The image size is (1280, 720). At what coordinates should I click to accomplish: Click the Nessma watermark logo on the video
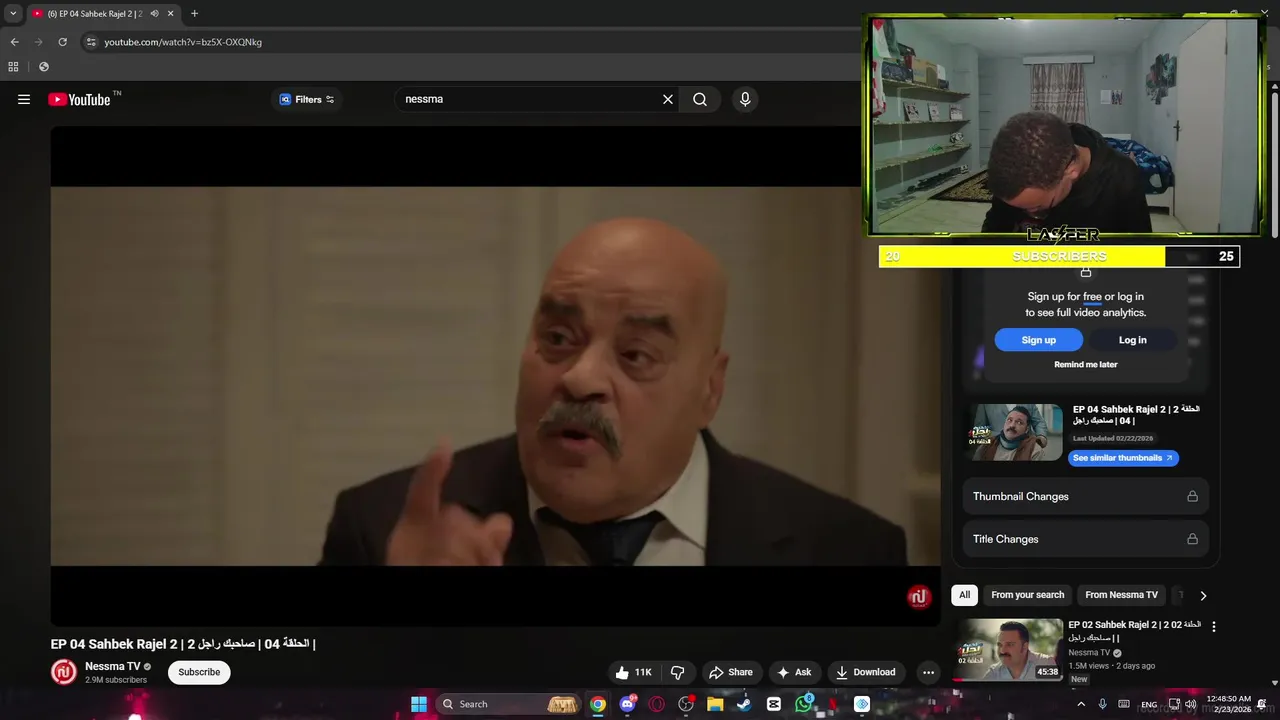point(919,597)
